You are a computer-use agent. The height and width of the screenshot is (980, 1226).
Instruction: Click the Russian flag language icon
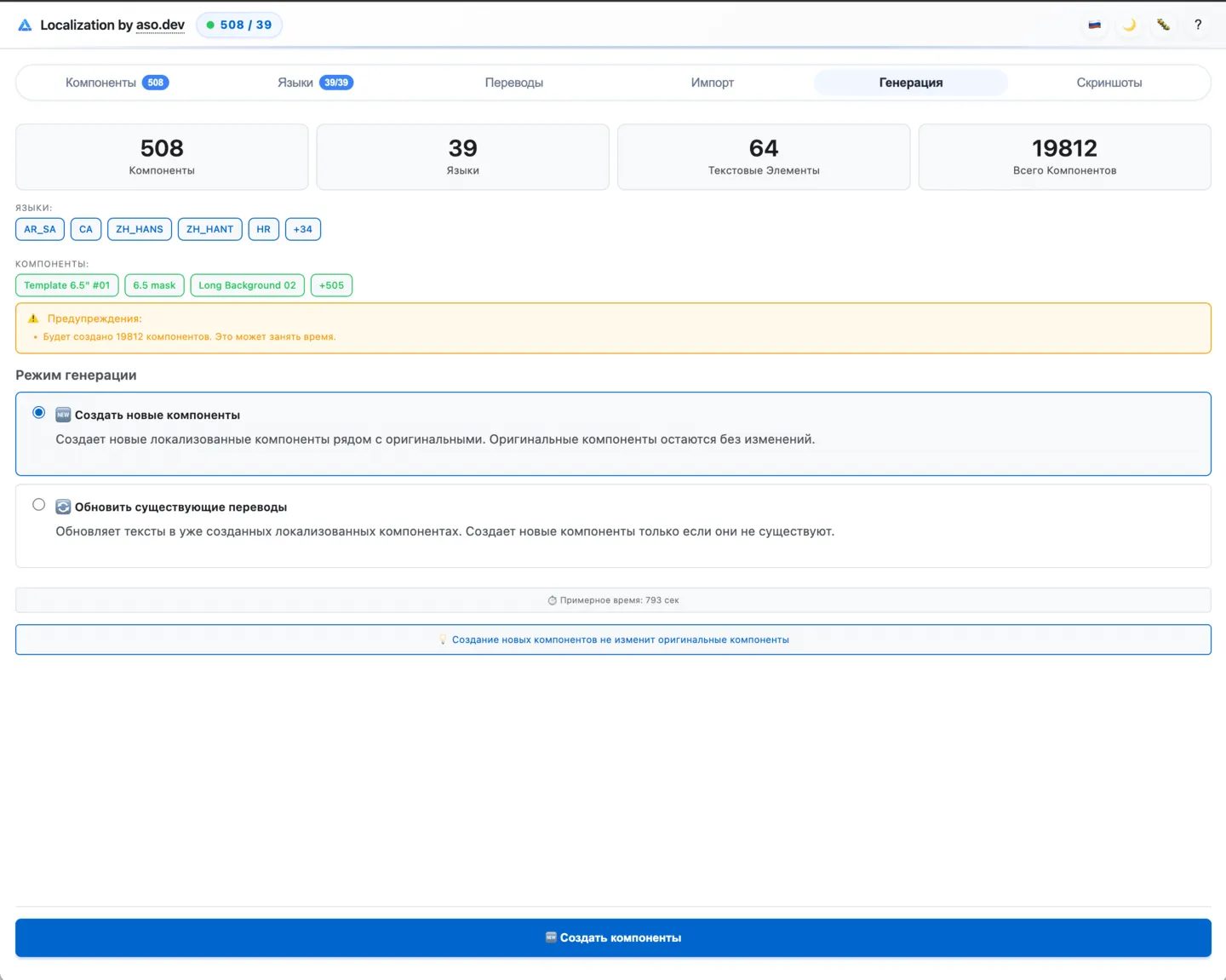(x=1094, y=25)
